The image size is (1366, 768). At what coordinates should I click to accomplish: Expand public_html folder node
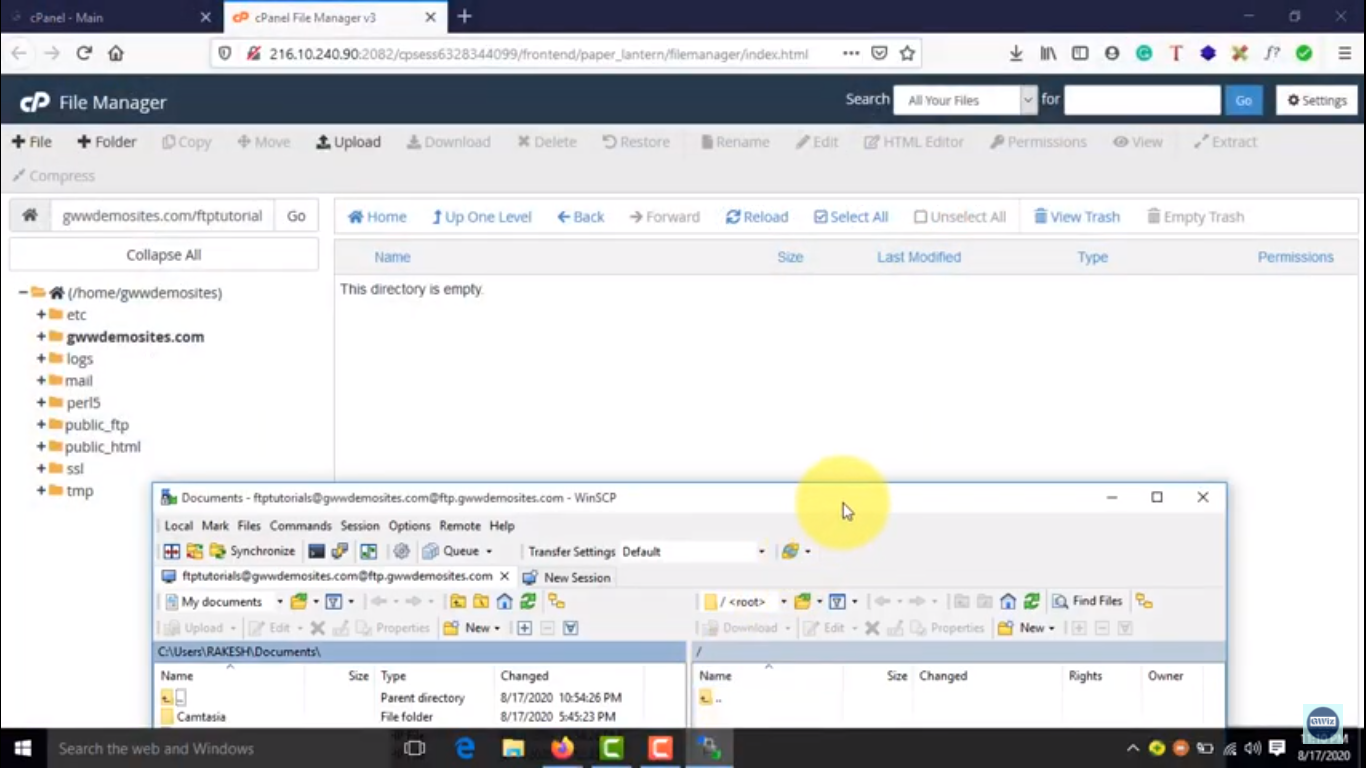point(41,447)
